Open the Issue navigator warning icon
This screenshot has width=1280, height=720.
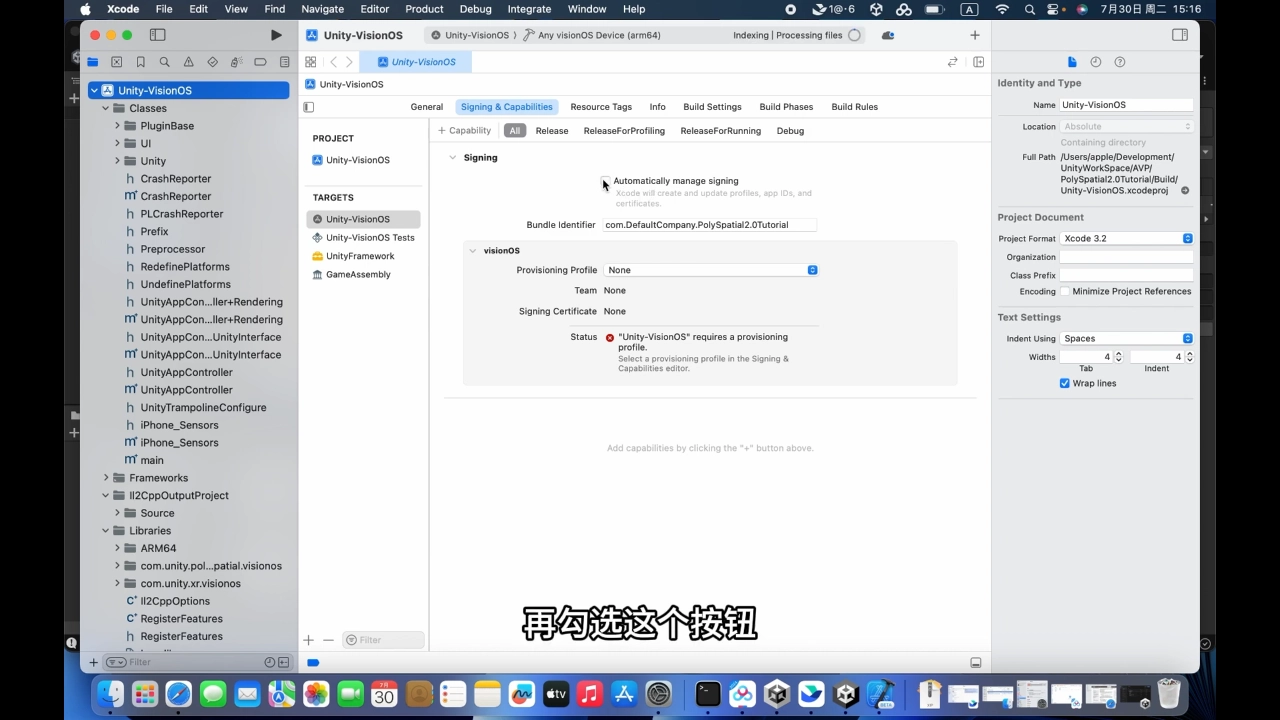[x=189, y=62]
